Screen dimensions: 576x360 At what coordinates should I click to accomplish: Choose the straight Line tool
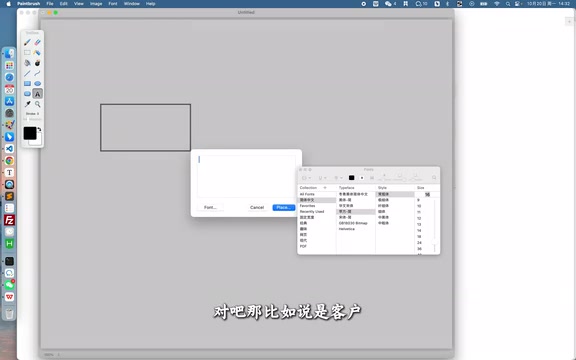tap(27, 73)
